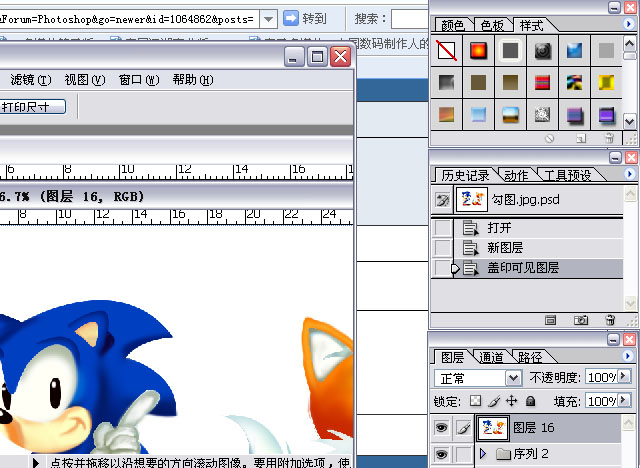Click trash icon in Styles panel footer
Screen dimensions: 640x468
point(609,138)
